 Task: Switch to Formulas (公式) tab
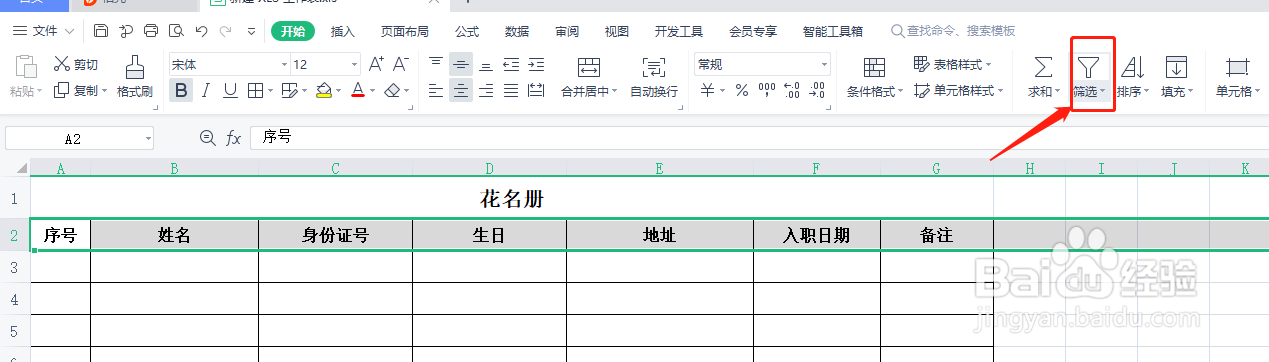467,31
